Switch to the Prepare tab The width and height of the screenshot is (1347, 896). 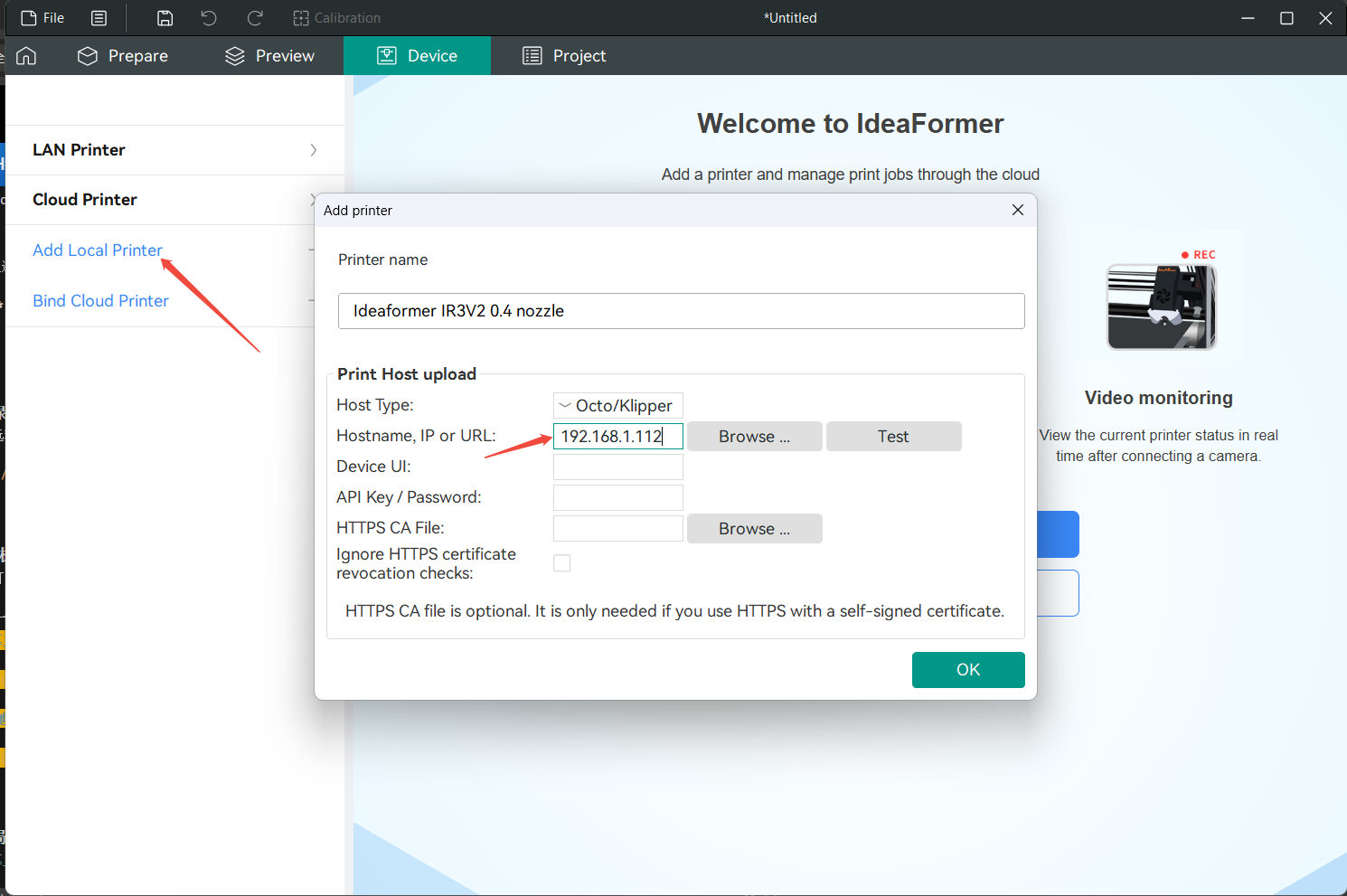[123, 56]
